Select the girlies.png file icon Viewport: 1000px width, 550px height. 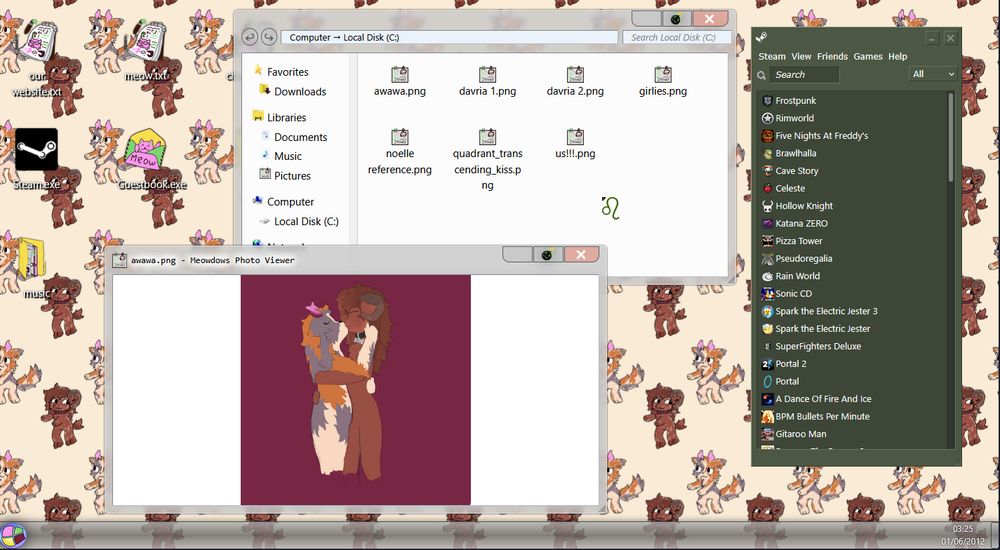pos(663,74)
